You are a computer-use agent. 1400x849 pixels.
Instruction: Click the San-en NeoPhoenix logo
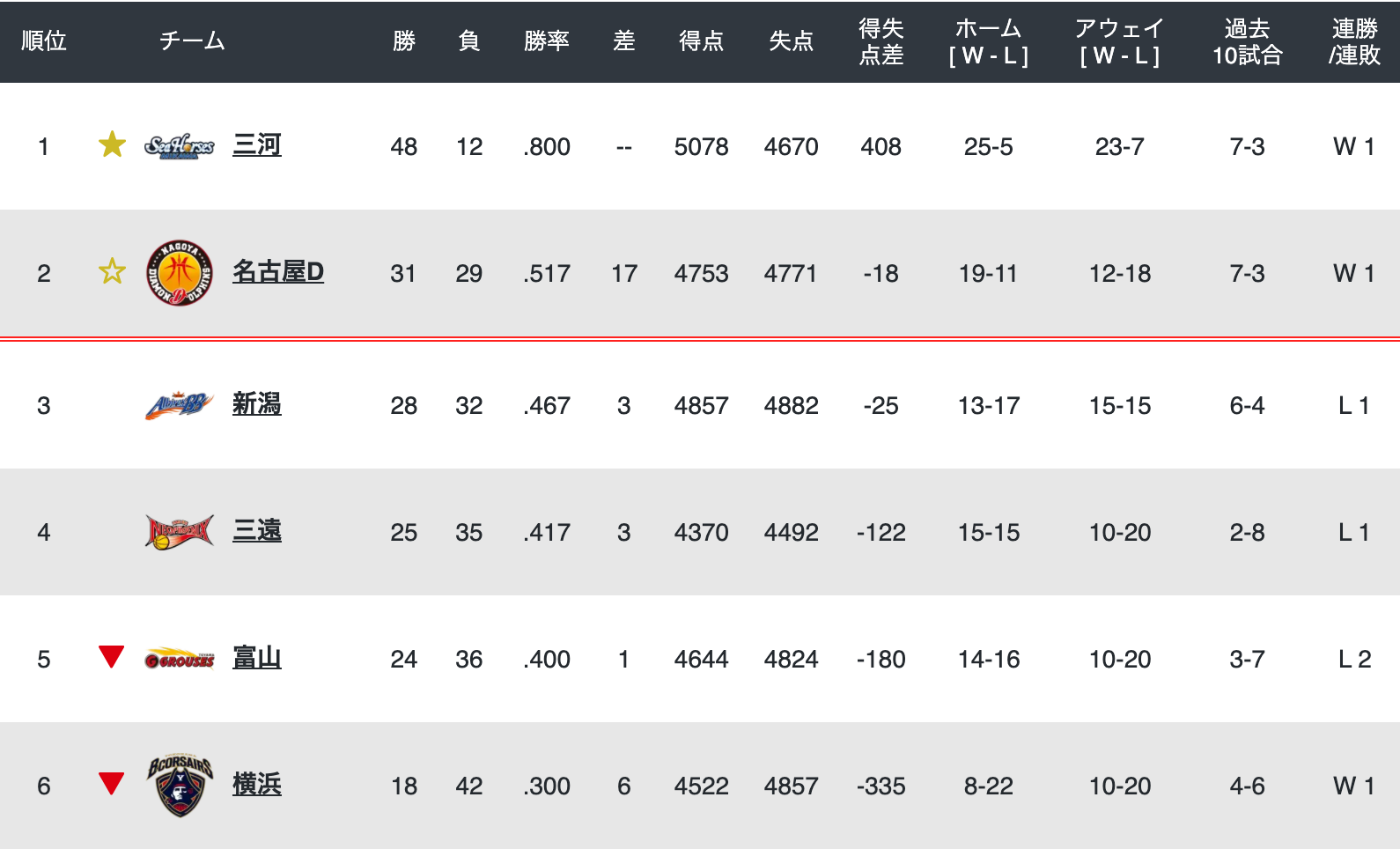pos(180,532)
